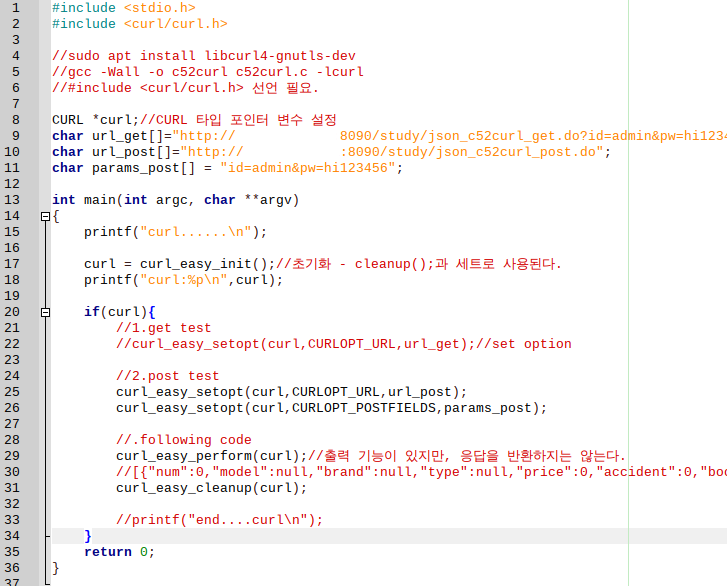Click the printf("curl......\n") statement
This screenshot has height=586, width=727.
pos(175,232)
